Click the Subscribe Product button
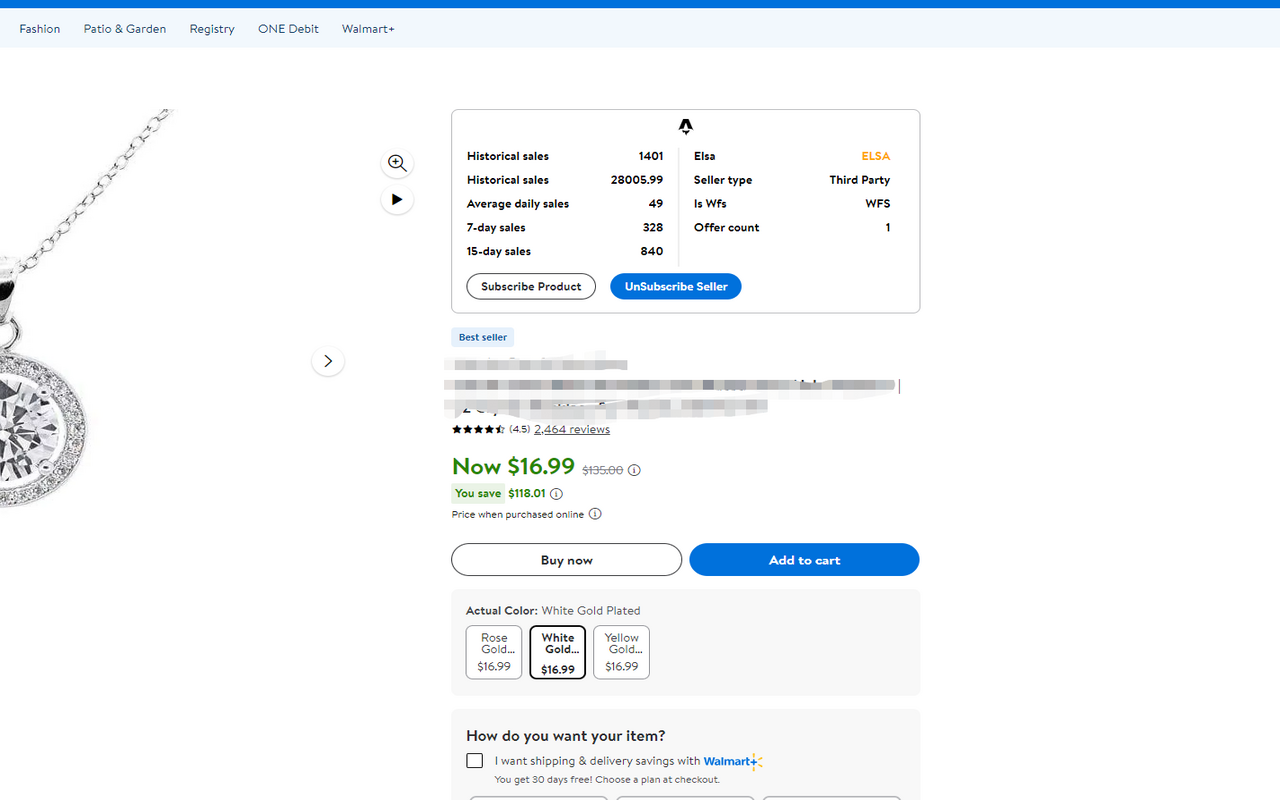1280x800 pixels. click(x=531, y=286)
